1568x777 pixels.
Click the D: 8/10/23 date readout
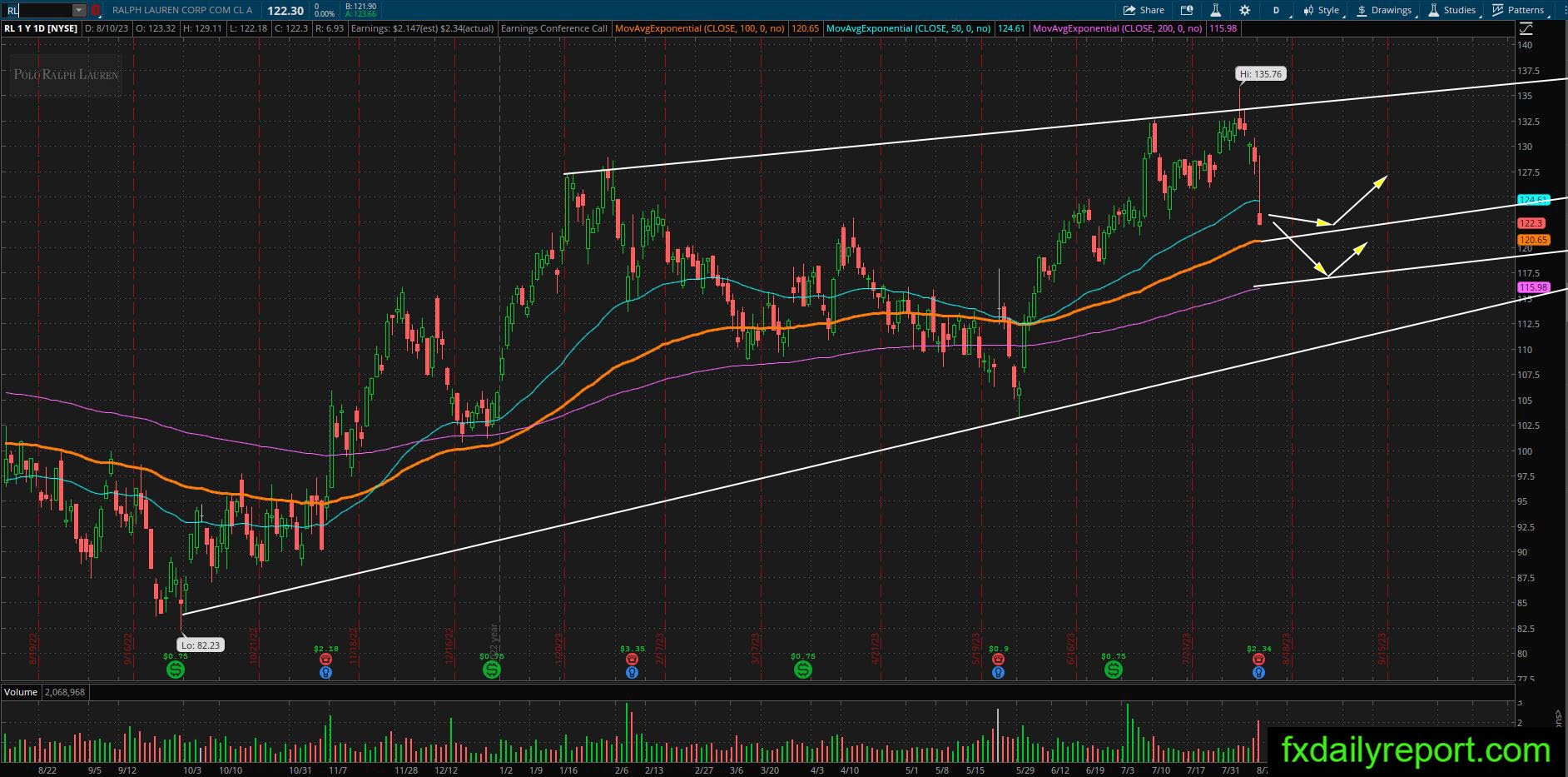click(x=106, y=28)
